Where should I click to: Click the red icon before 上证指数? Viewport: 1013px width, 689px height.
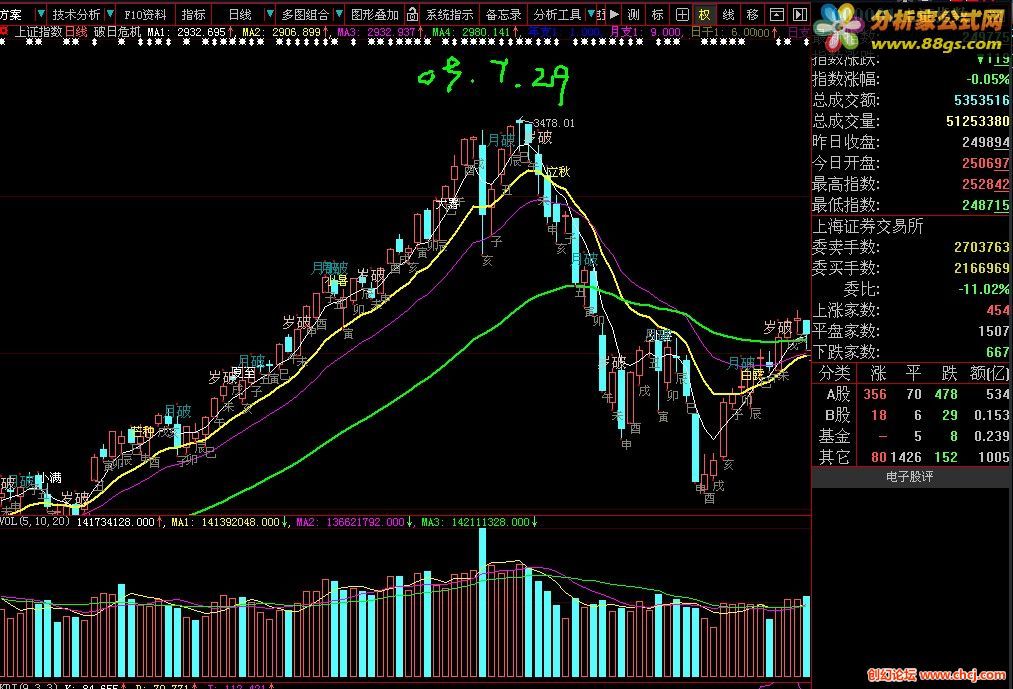(5, 31)
